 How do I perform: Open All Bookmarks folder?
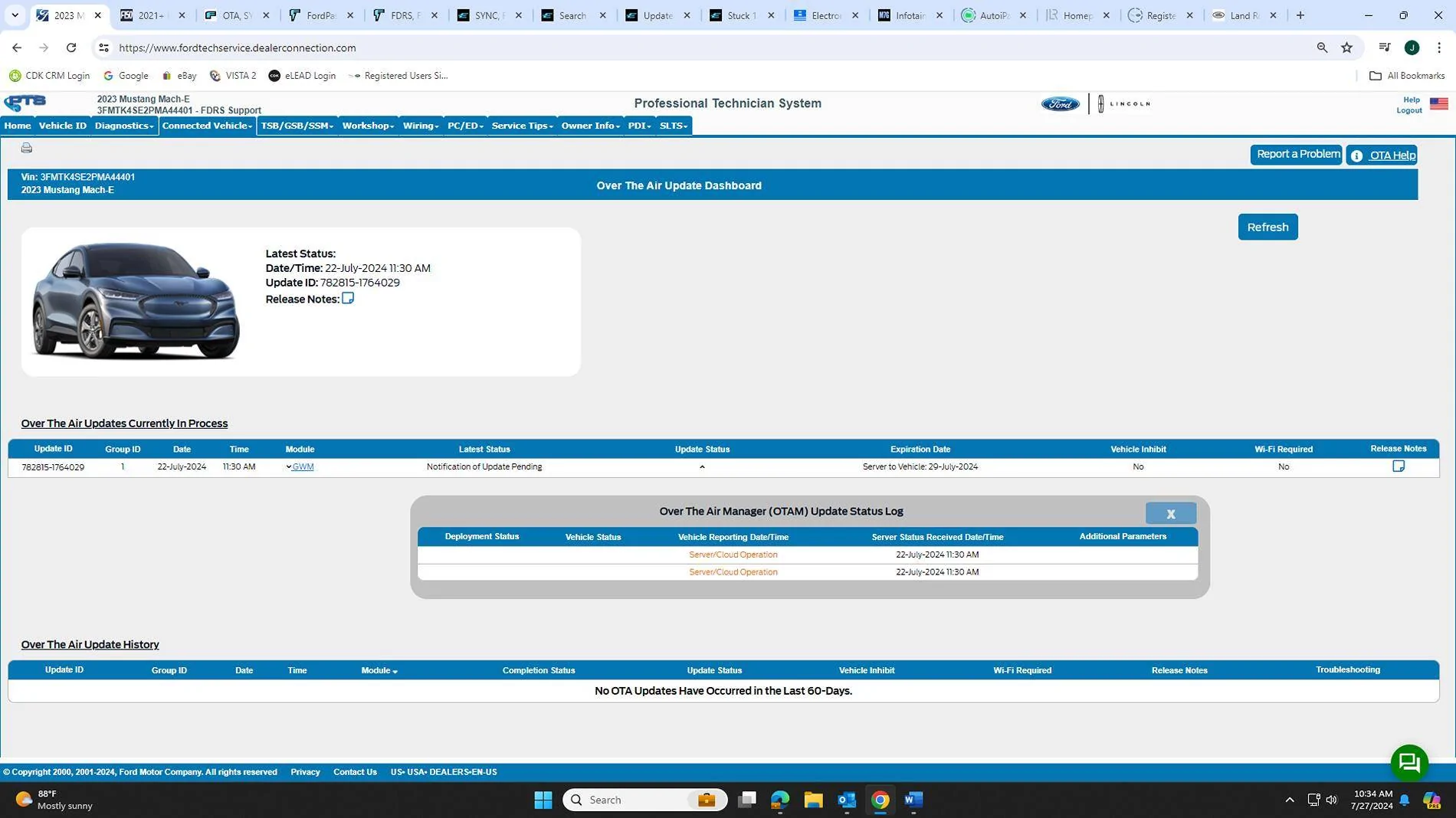tap(1407, 76)
